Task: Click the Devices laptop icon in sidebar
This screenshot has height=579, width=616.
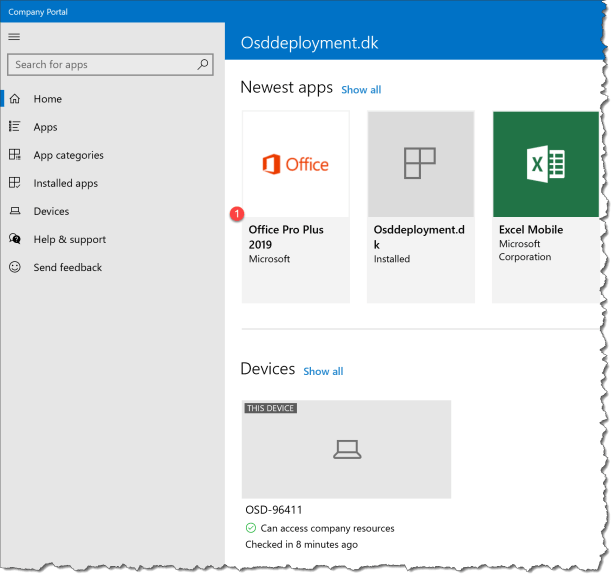Action: (15, 211)
